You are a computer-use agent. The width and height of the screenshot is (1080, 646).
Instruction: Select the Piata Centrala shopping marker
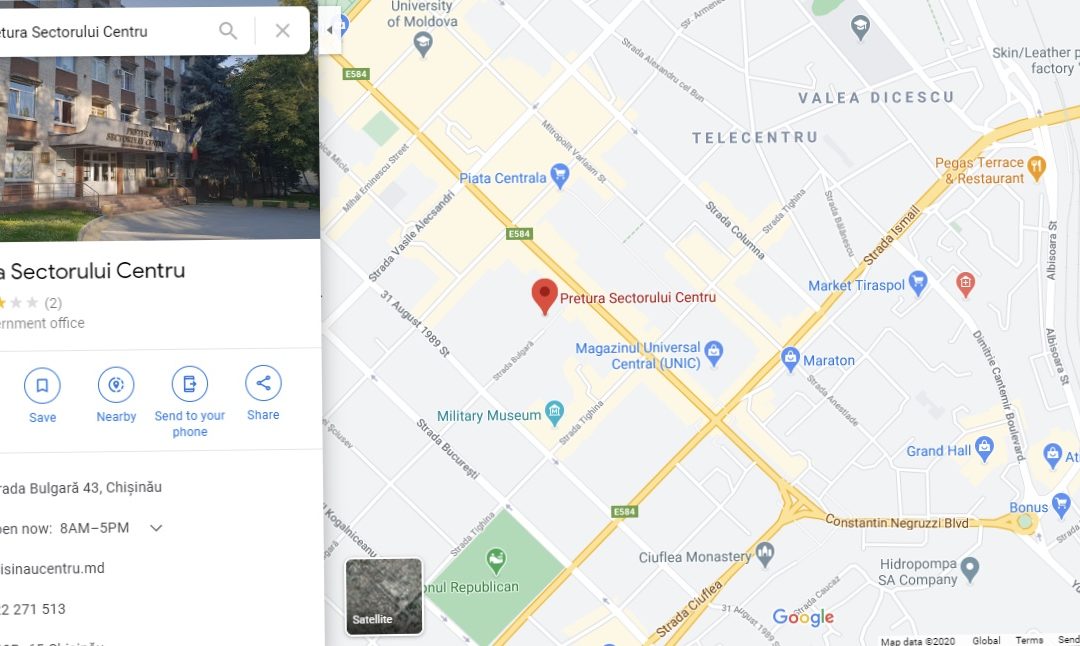[560, 176]
